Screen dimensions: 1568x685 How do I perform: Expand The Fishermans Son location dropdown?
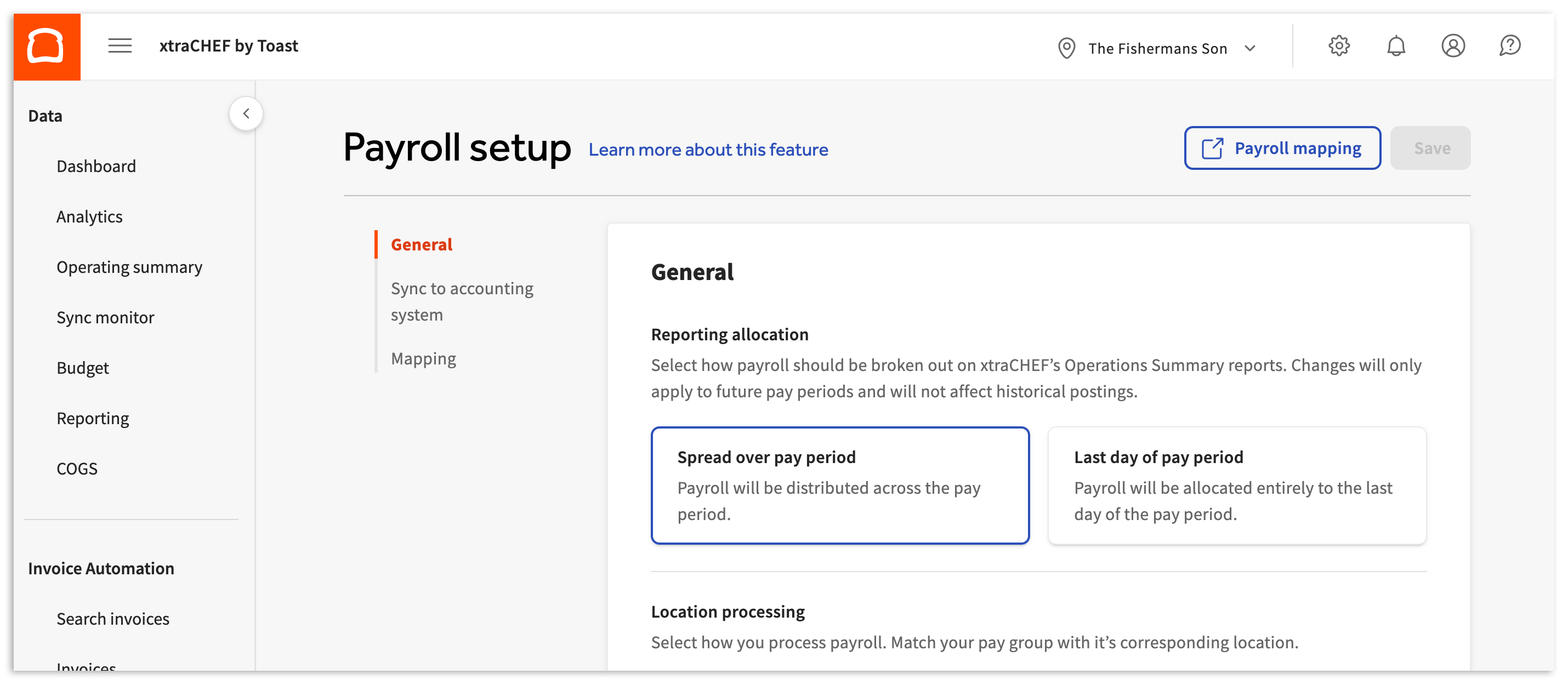1249,49
